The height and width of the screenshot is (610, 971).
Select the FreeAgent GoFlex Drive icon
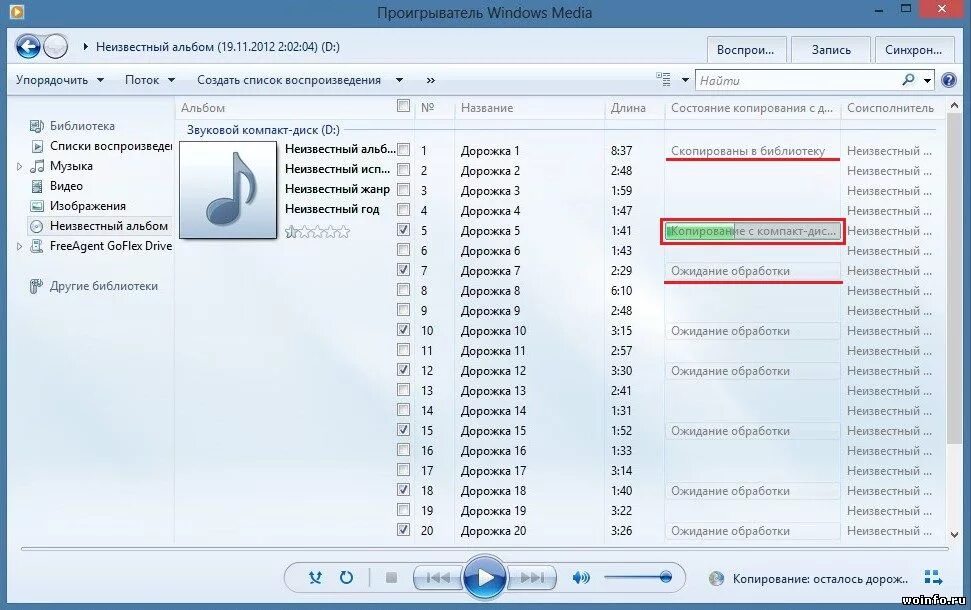pyautogui.click(x=37, y=246)
